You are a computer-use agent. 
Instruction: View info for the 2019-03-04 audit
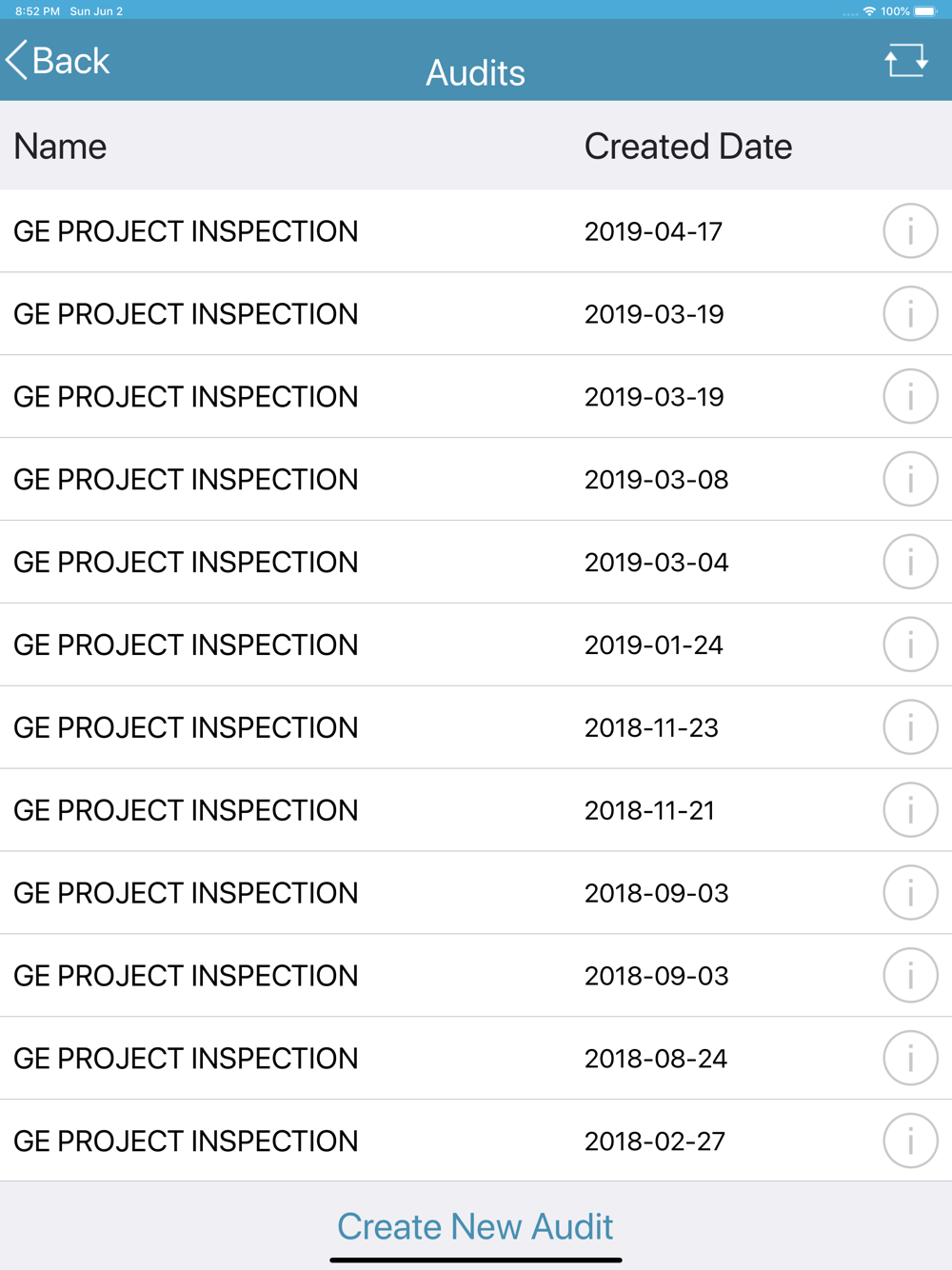[910, 562]
